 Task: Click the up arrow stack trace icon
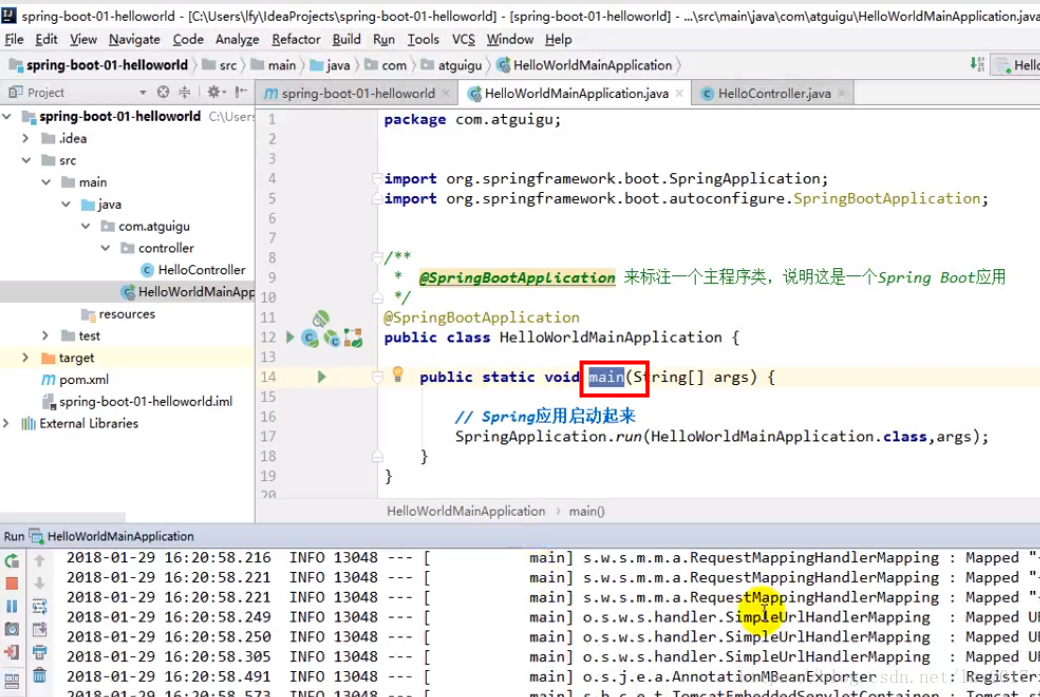pos(40,561)
